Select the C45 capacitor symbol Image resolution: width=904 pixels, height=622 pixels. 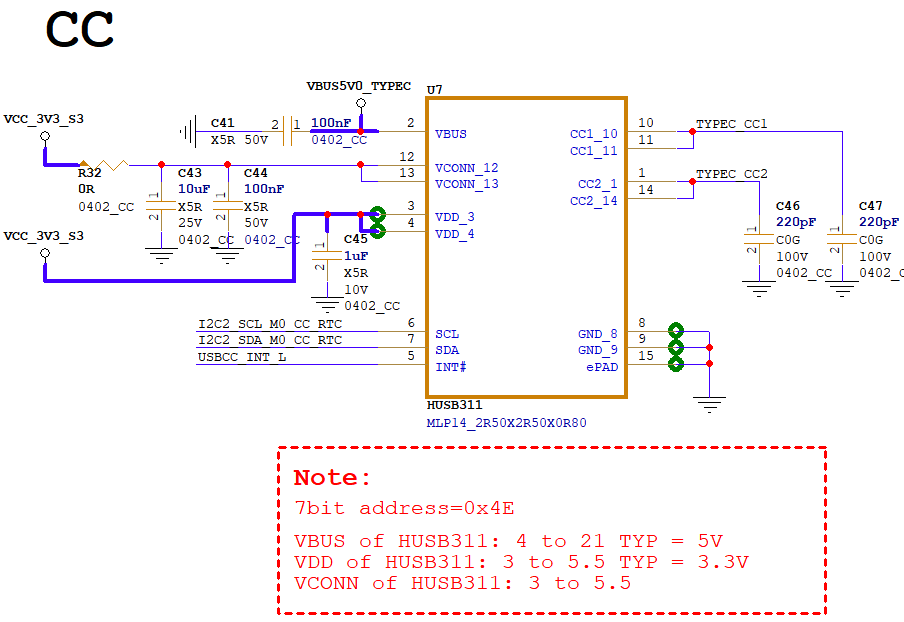[327, 256]
